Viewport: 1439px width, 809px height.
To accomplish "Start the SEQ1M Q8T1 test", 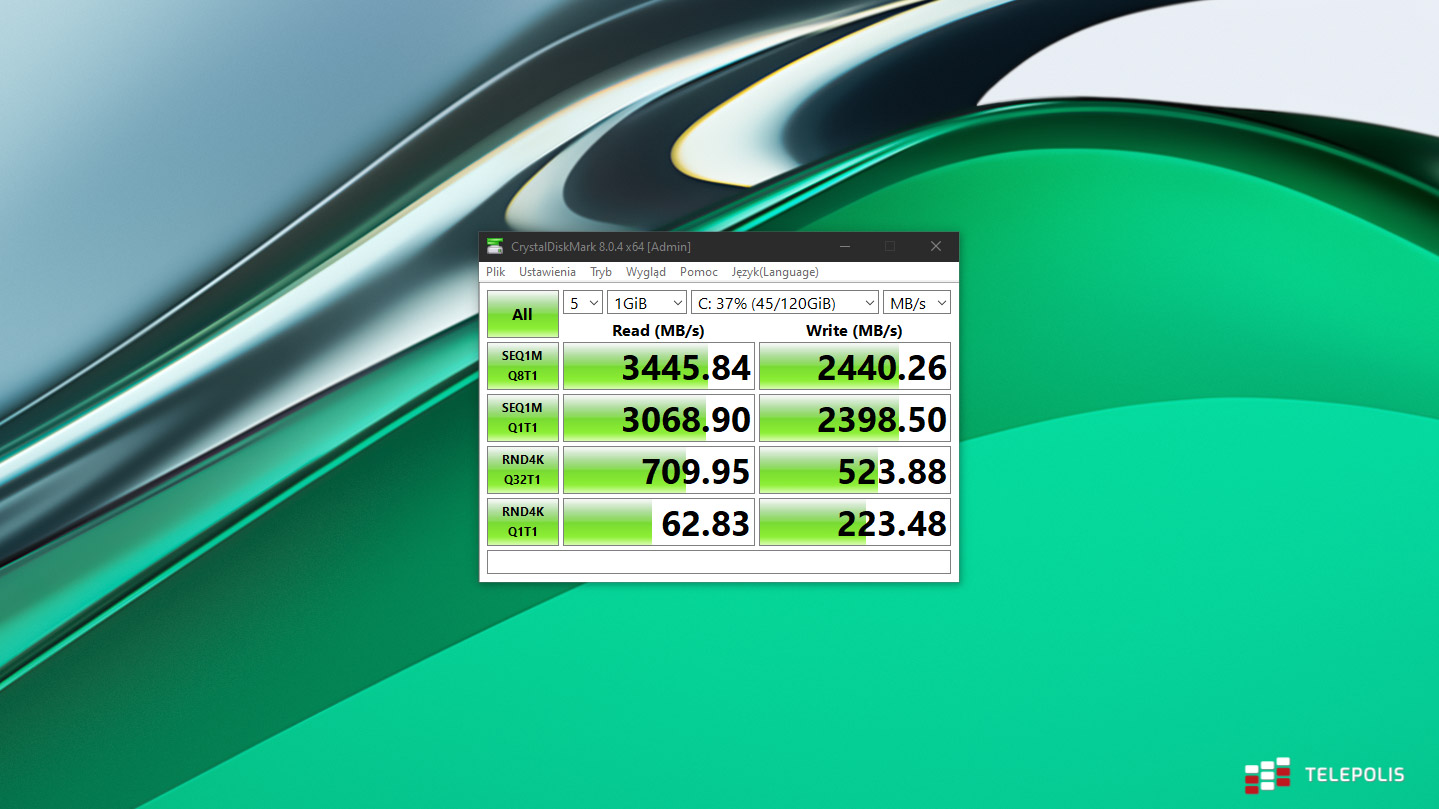I will click(x=522, y=366).
